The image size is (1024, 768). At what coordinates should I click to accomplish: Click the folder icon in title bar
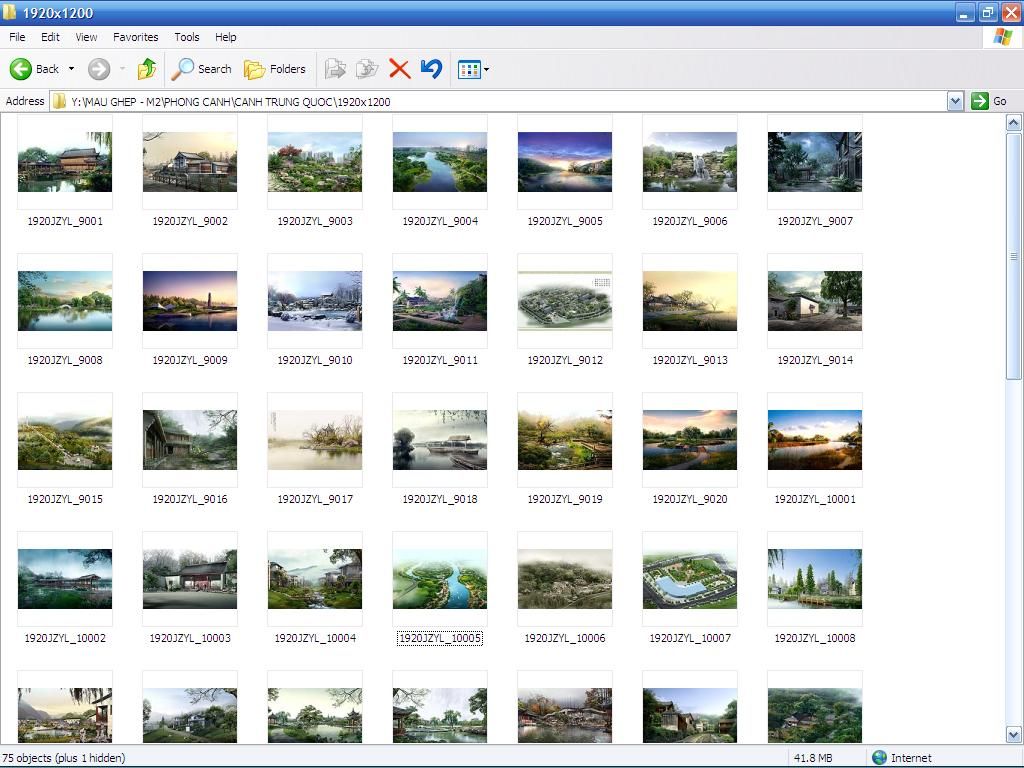pos(10,12)
